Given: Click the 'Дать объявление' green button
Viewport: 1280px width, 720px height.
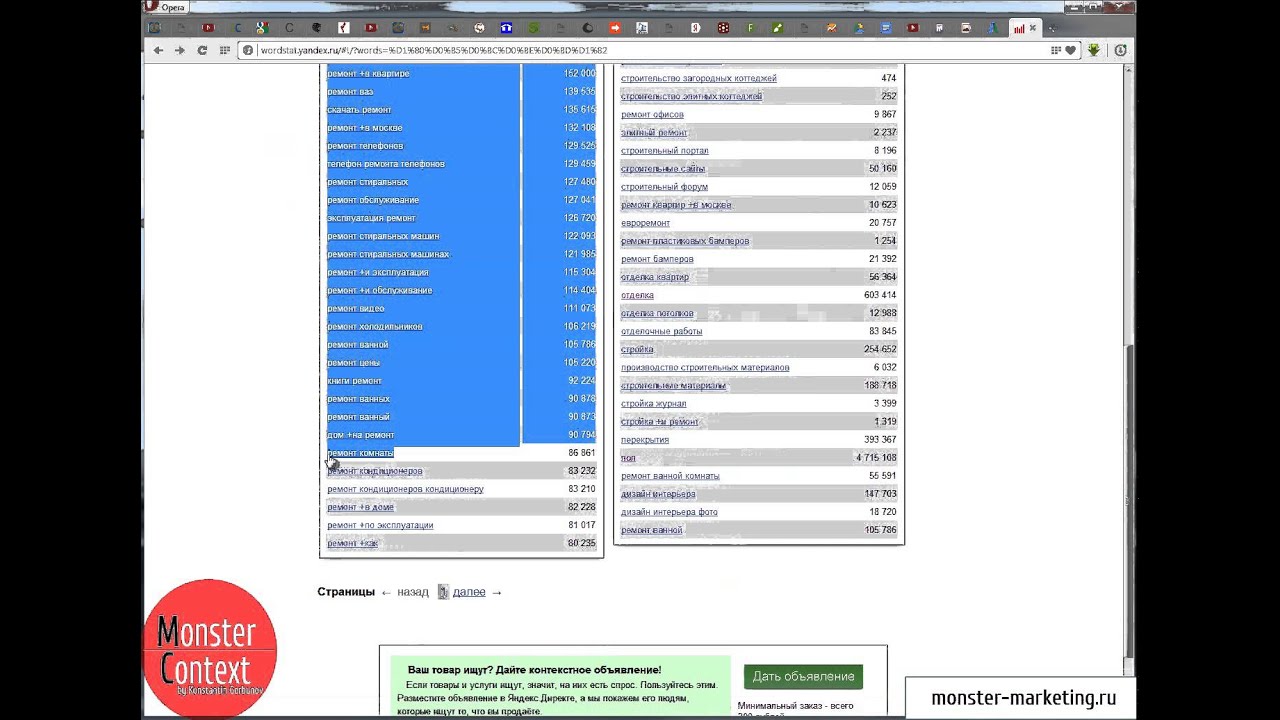Looking at the screenshot, I should point(803,676).
